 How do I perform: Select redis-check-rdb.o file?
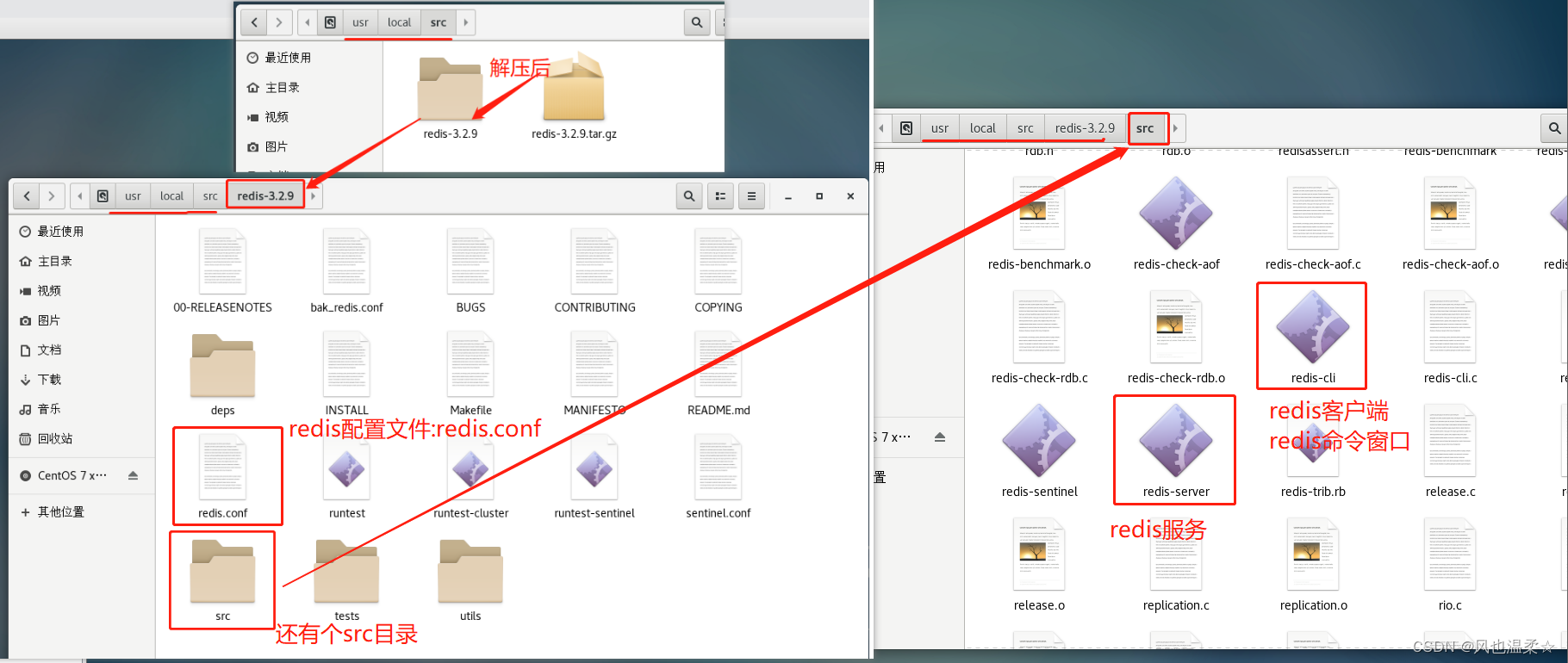(x=1176, y=336)
